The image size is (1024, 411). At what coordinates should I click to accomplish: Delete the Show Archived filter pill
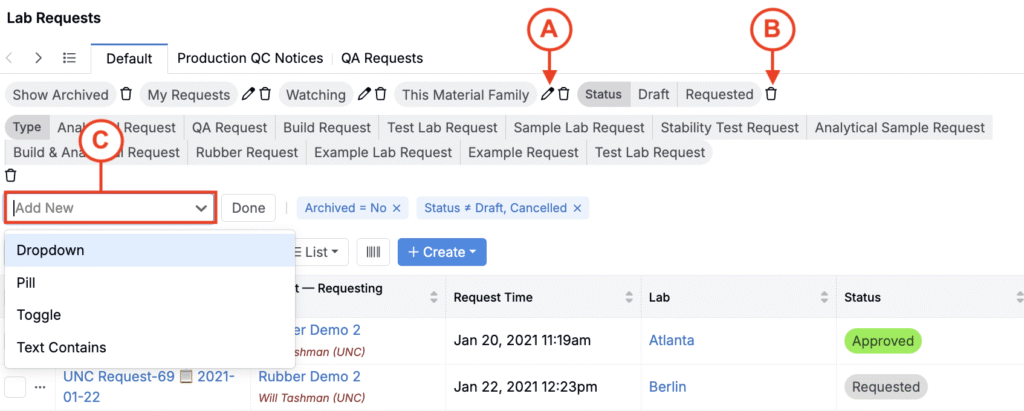click(126, 94)
